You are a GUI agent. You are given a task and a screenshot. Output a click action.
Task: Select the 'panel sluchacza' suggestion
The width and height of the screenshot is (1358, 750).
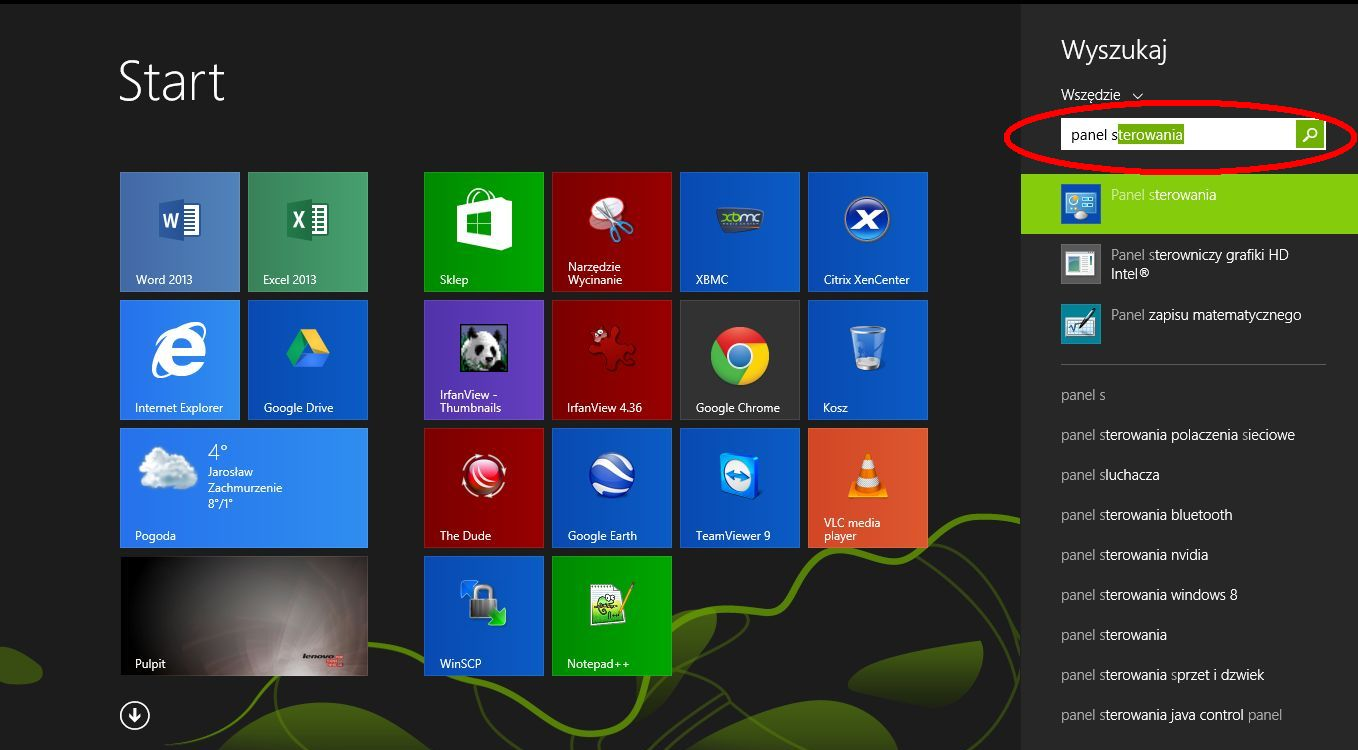[x=1110, y=475]
